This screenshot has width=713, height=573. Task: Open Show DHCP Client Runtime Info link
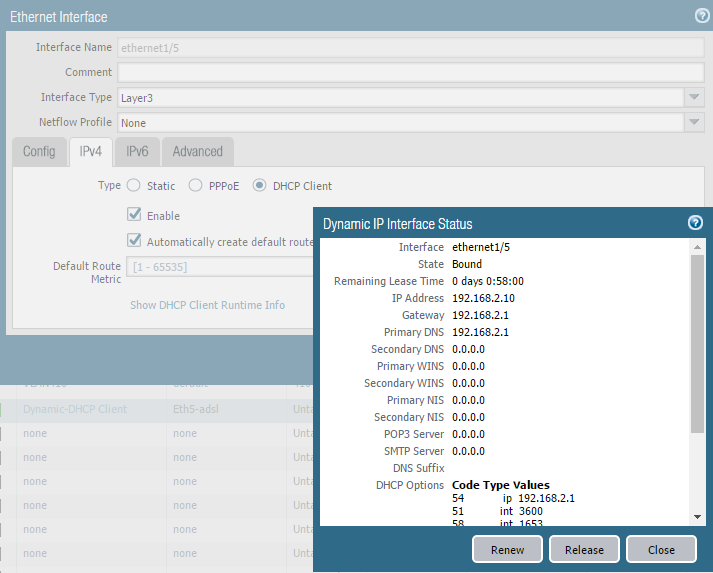207,305
